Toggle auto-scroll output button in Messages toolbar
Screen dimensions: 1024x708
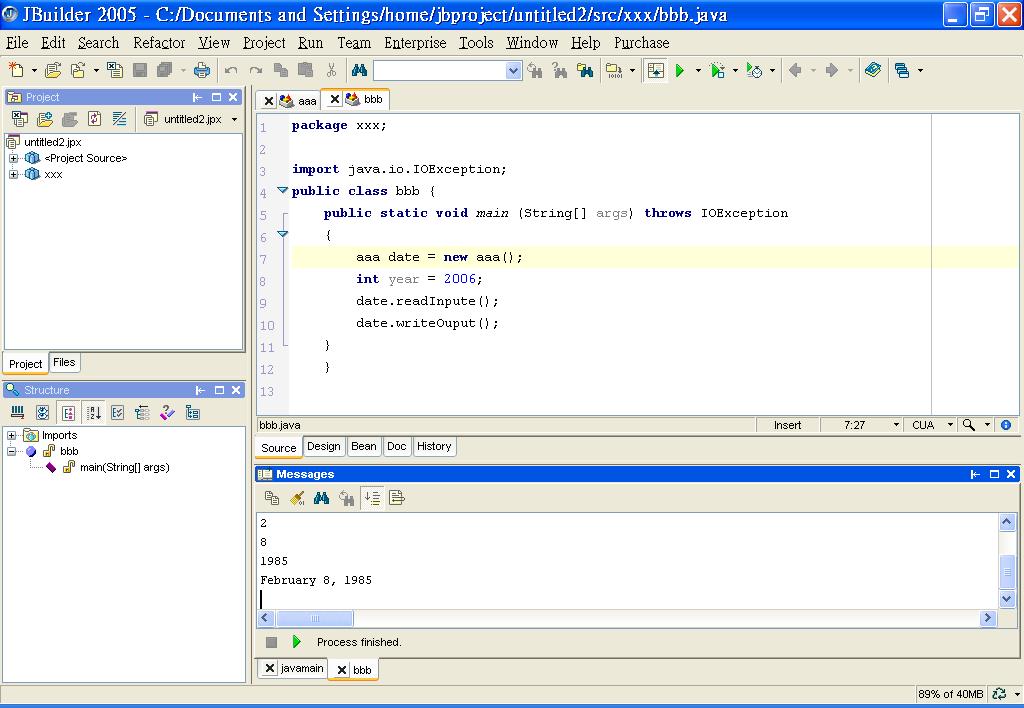[x=372, y=498]
